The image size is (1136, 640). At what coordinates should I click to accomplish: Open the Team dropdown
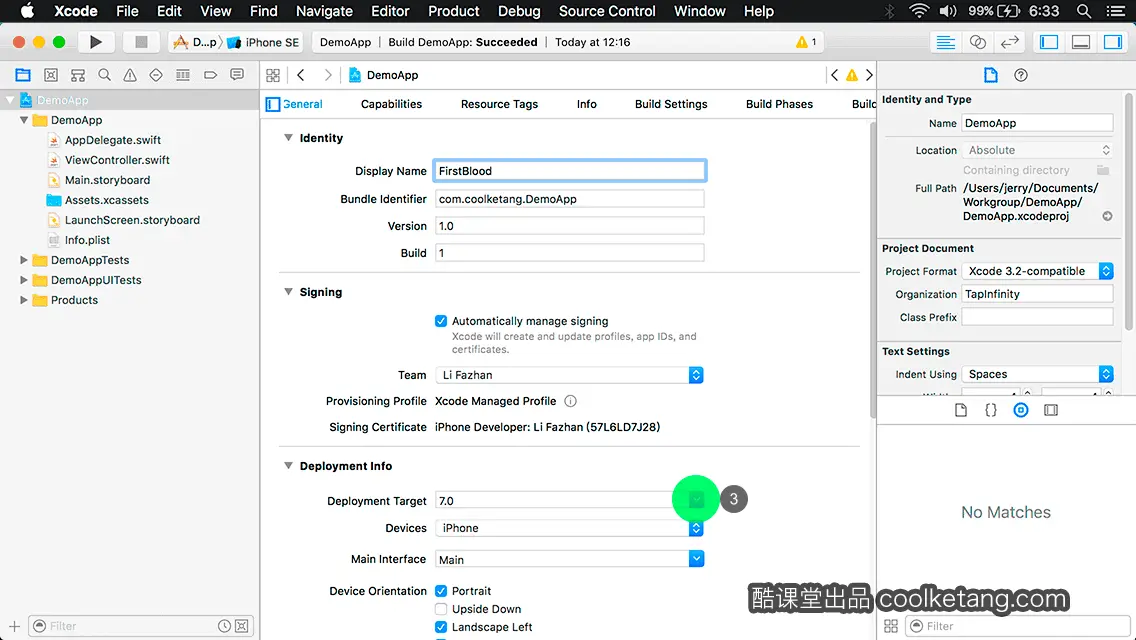(569, 375)
